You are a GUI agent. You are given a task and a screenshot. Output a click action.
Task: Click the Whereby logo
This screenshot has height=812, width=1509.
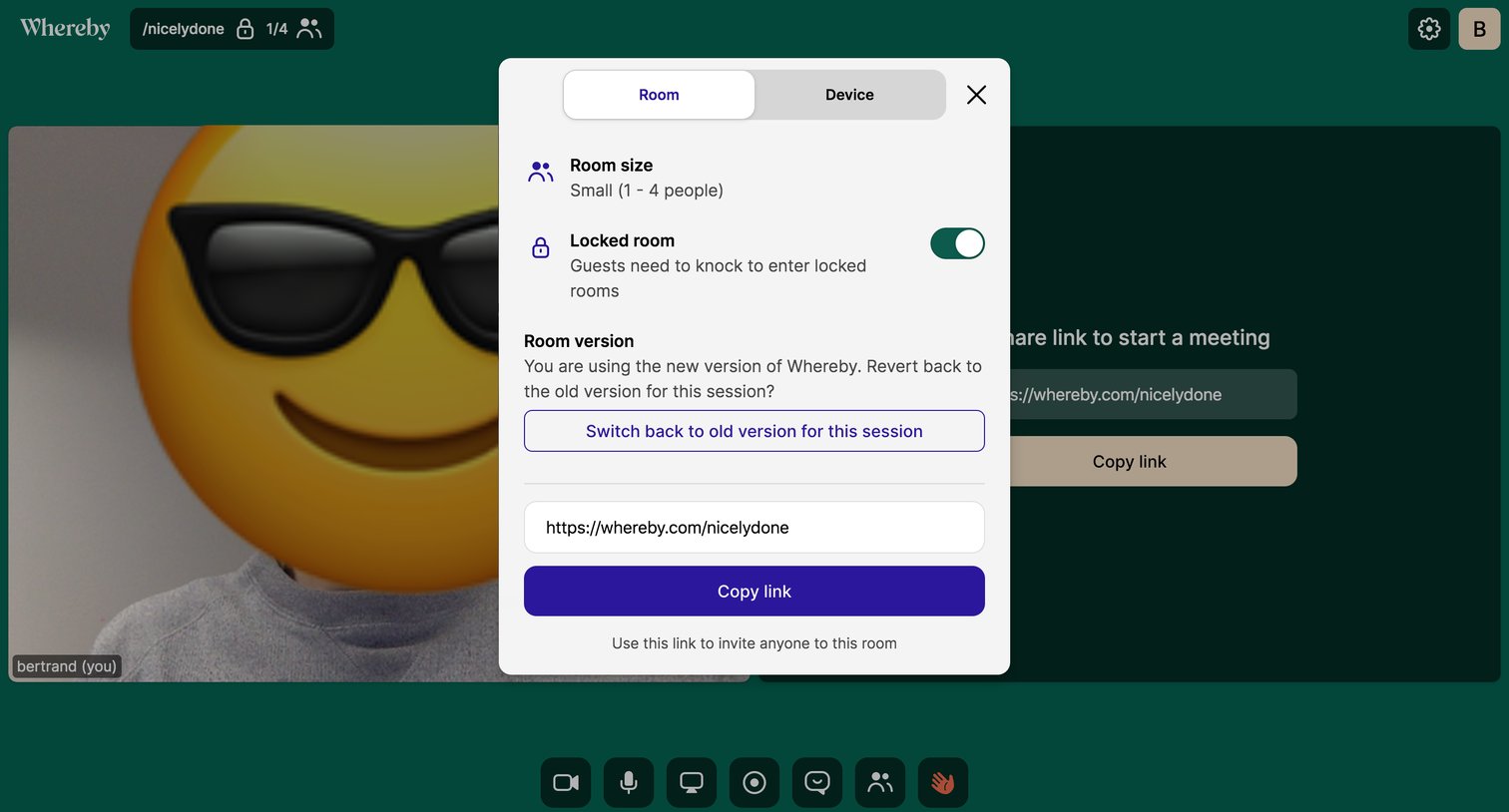point(65,28)
